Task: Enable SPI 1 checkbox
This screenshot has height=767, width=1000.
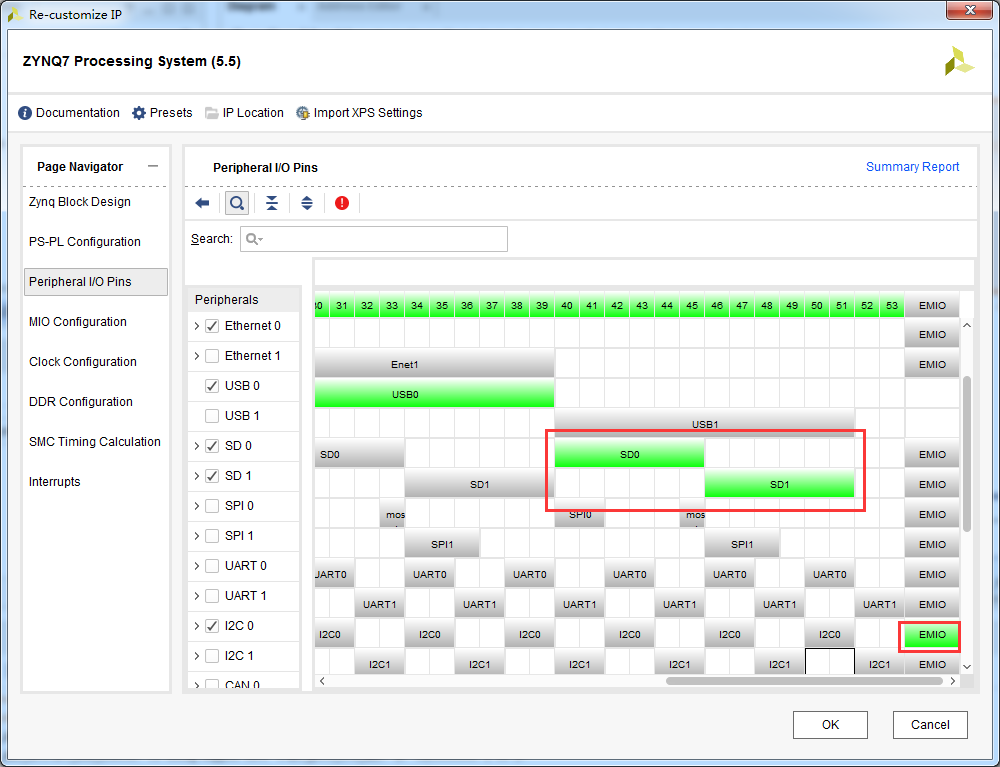Action: pyautogui.click(x=212, y=536)
